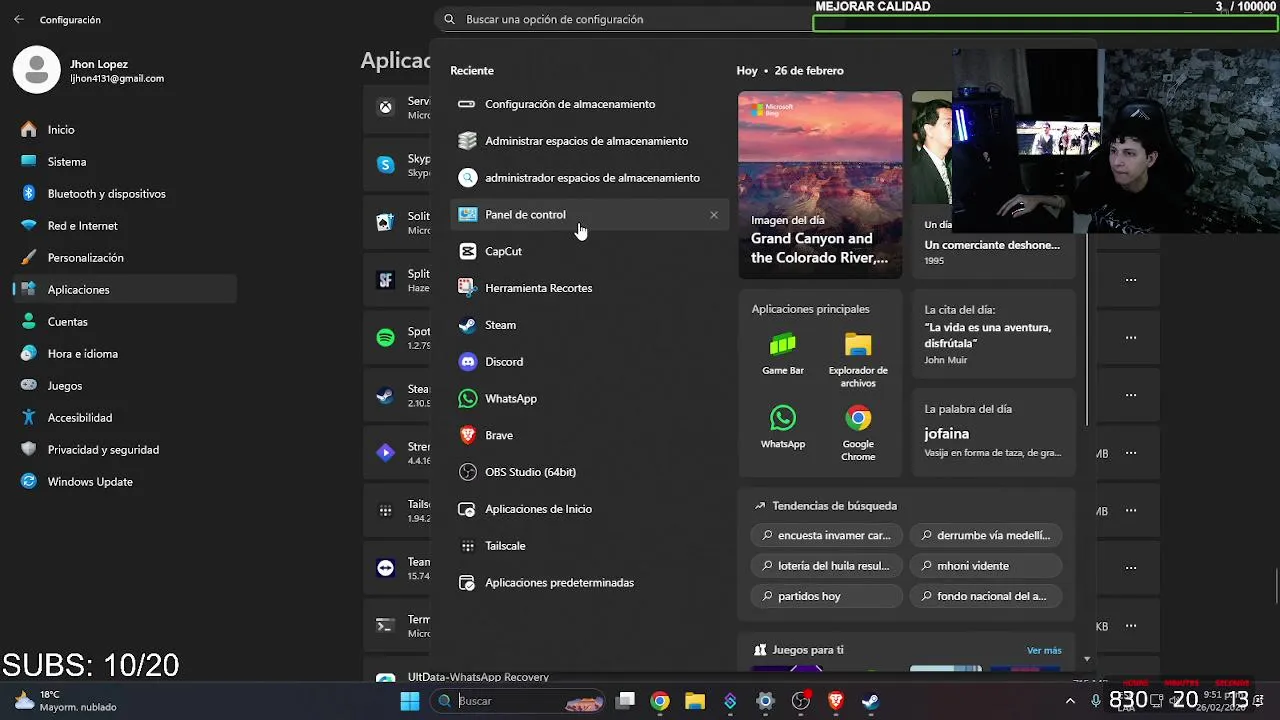Image resolution: width=1280 pixels, height=720 pixels.
Task: Click the flyout scroll-down arrow
Action: pos(1087,659)
